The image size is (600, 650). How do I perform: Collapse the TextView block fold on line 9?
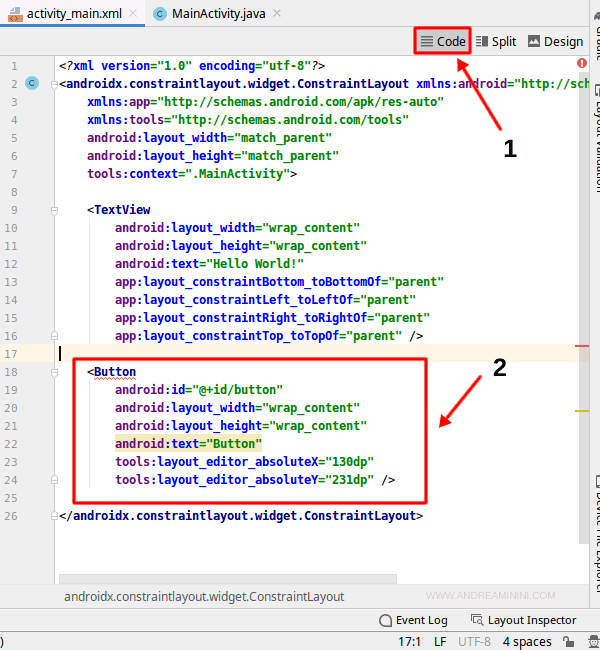(54, 211)
